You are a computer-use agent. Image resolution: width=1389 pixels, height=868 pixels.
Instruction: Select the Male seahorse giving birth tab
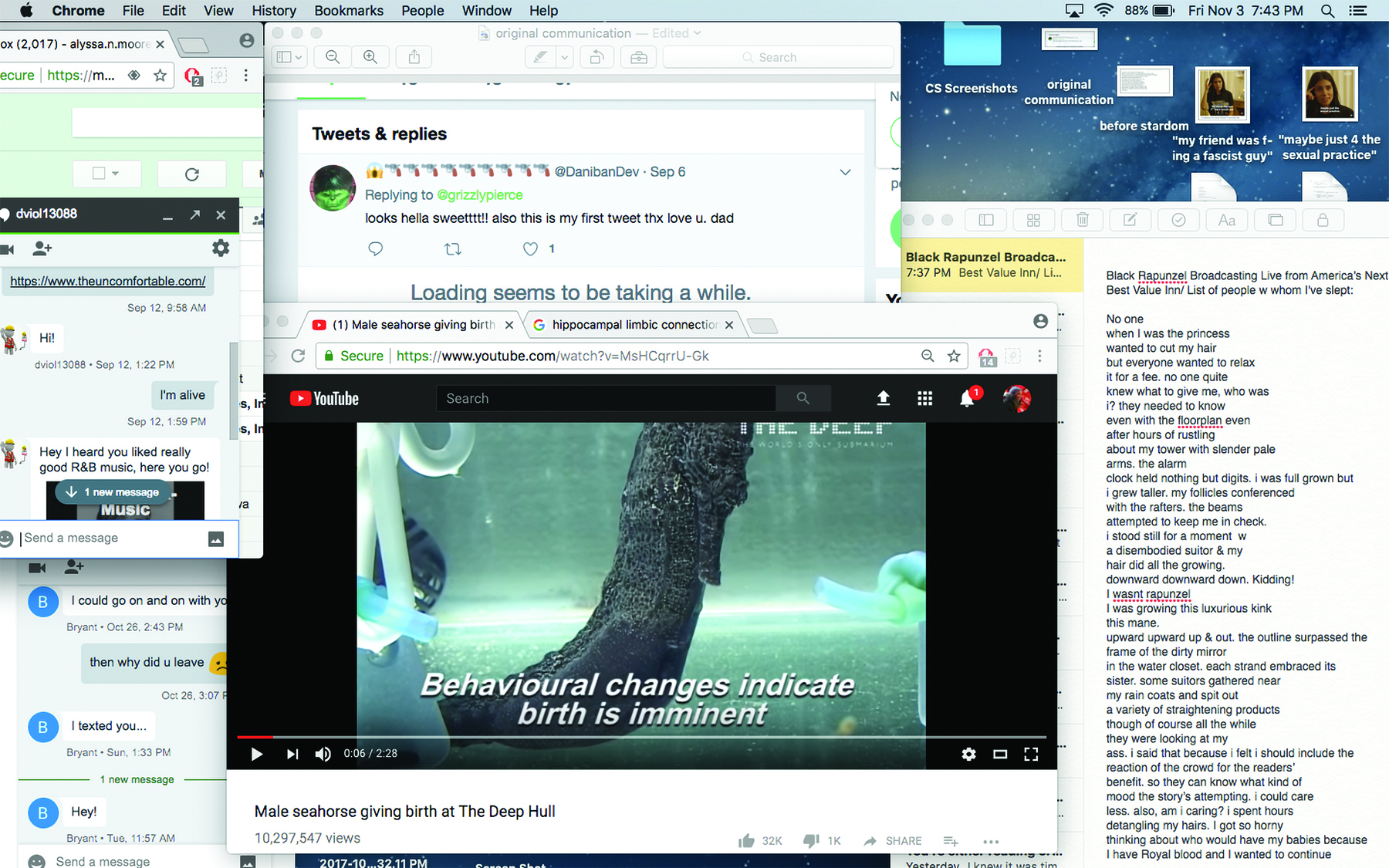413,325
